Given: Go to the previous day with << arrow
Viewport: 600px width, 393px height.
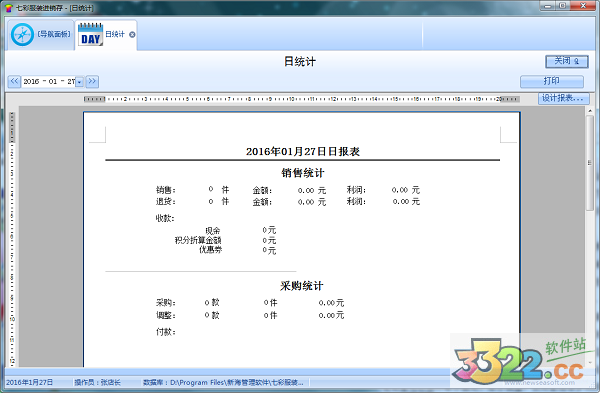Looking at the screenshot, I should pyautogui.click(x=14, y=81).
